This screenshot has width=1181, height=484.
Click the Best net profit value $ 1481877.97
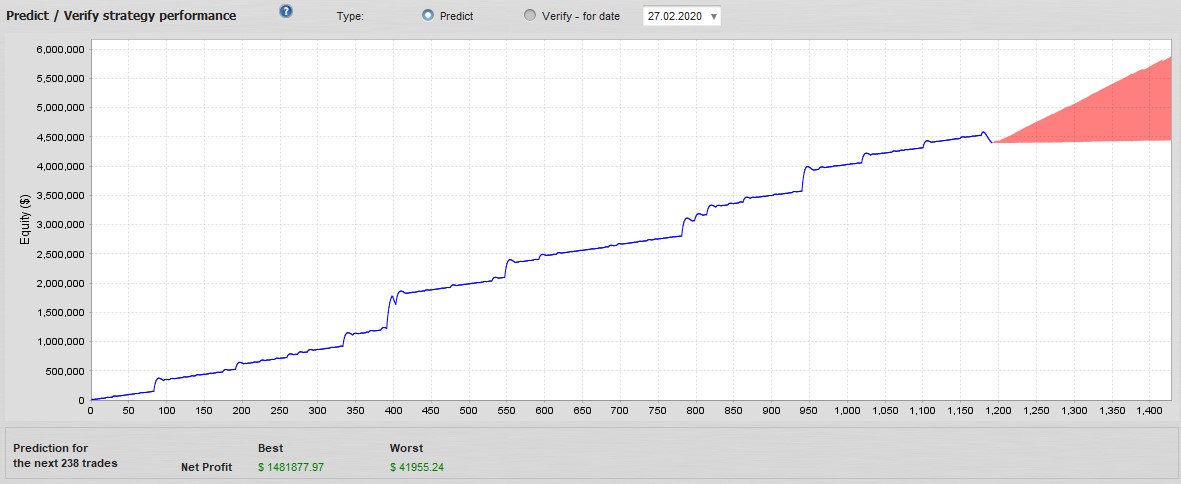tap(291, 467)
